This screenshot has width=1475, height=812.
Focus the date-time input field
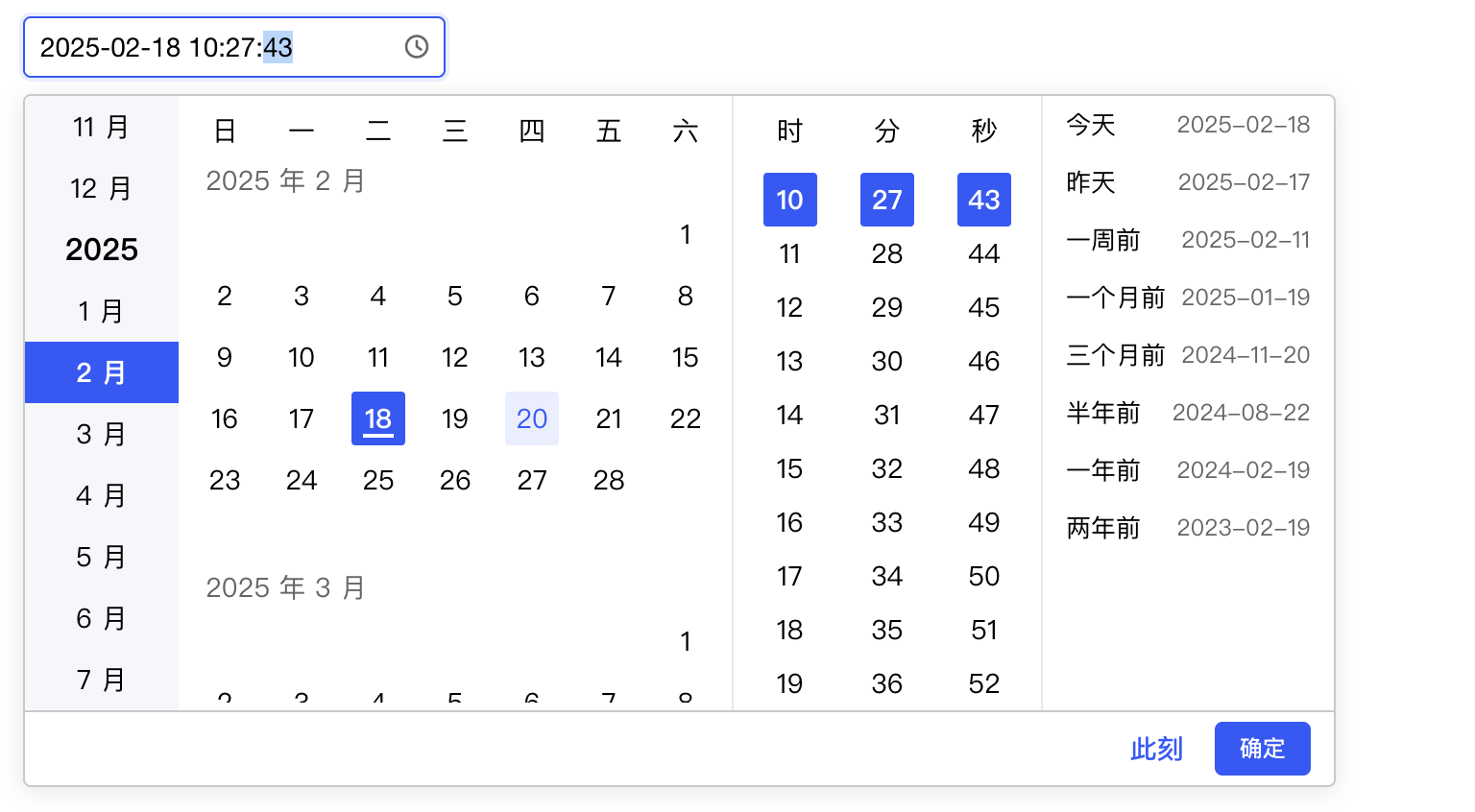click(x=234, y=47)
